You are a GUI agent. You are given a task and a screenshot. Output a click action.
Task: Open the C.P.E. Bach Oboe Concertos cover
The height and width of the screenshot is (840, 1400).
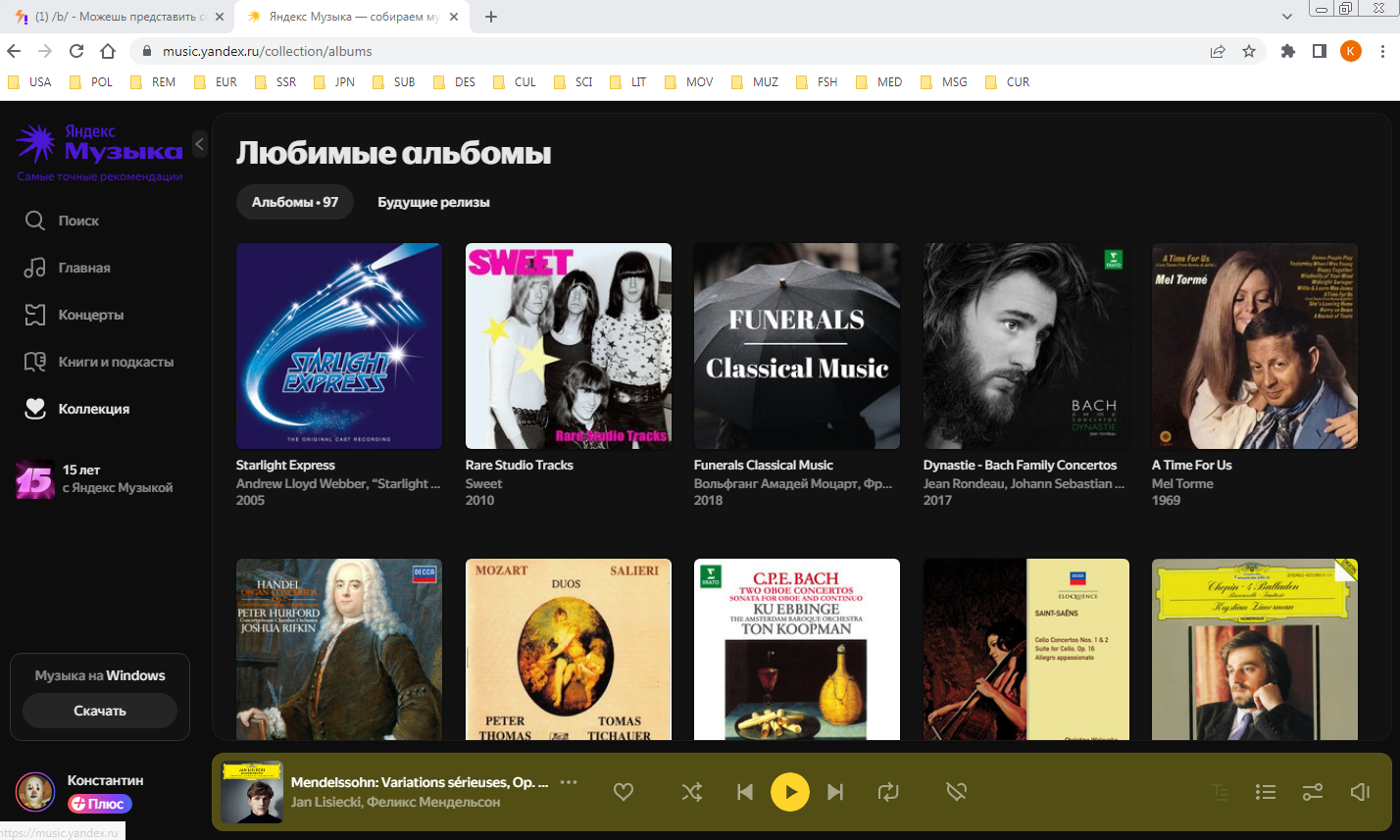(797, 649)
